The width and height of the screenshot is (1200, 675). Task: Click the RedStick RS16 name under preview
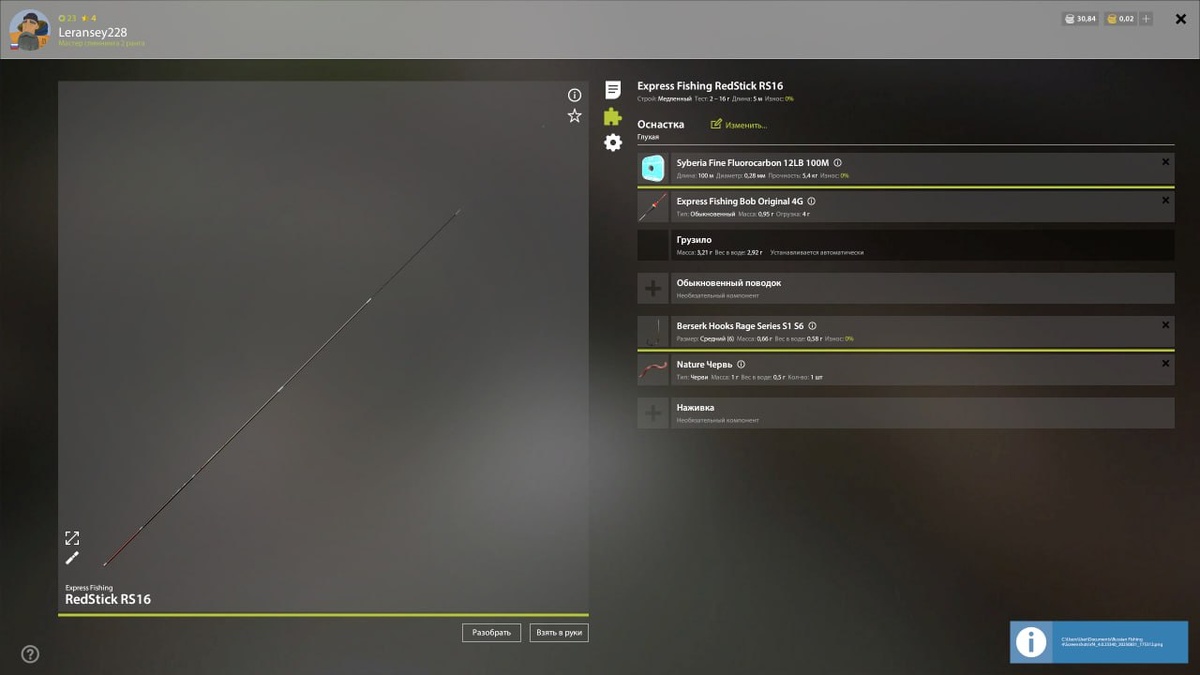pyautogui.click(x=108, y=600)
